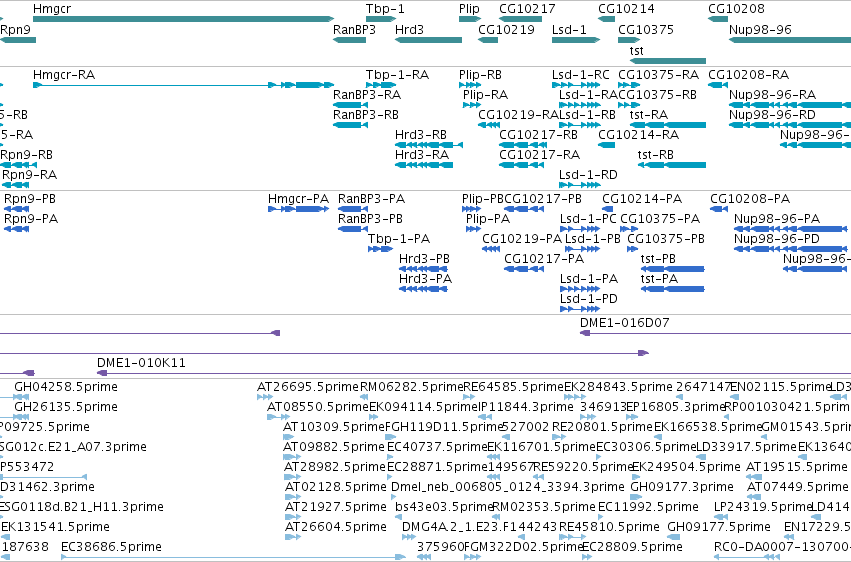Click the AT02128.5prime EST label
This screenshot has height=562, width=851.
[x=335, y=488]
